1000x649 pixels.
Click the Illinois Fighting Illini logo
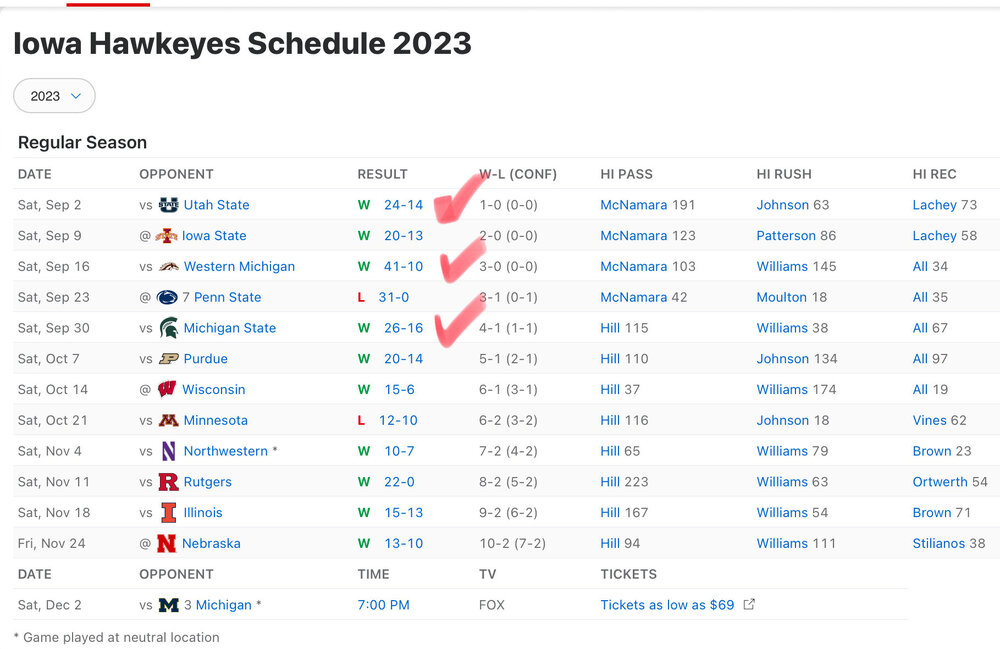168,513
